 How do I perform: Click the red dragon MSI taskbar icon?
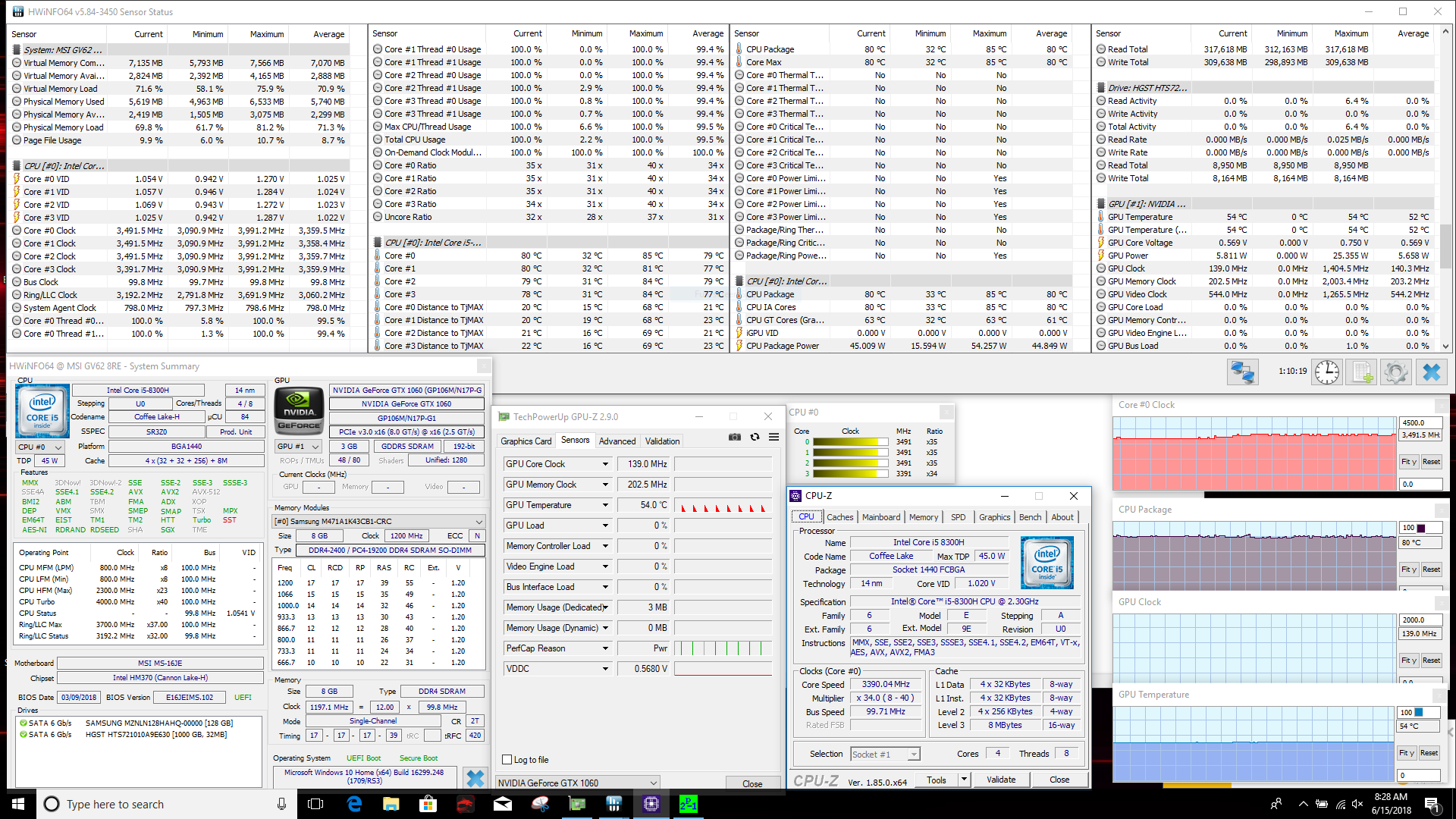point(466,804)
